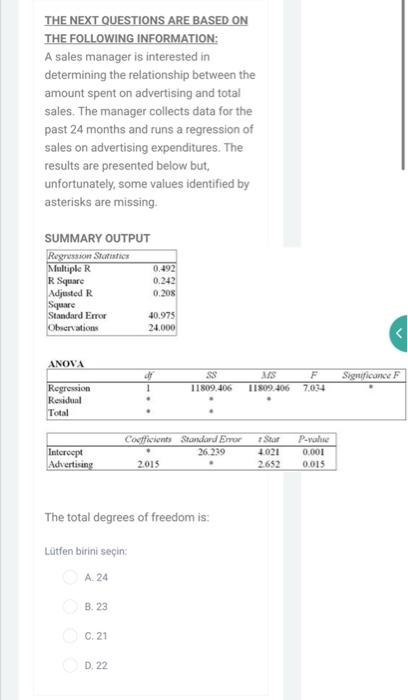
Task: Pick answer option C. 21
Action: point(70,636)
